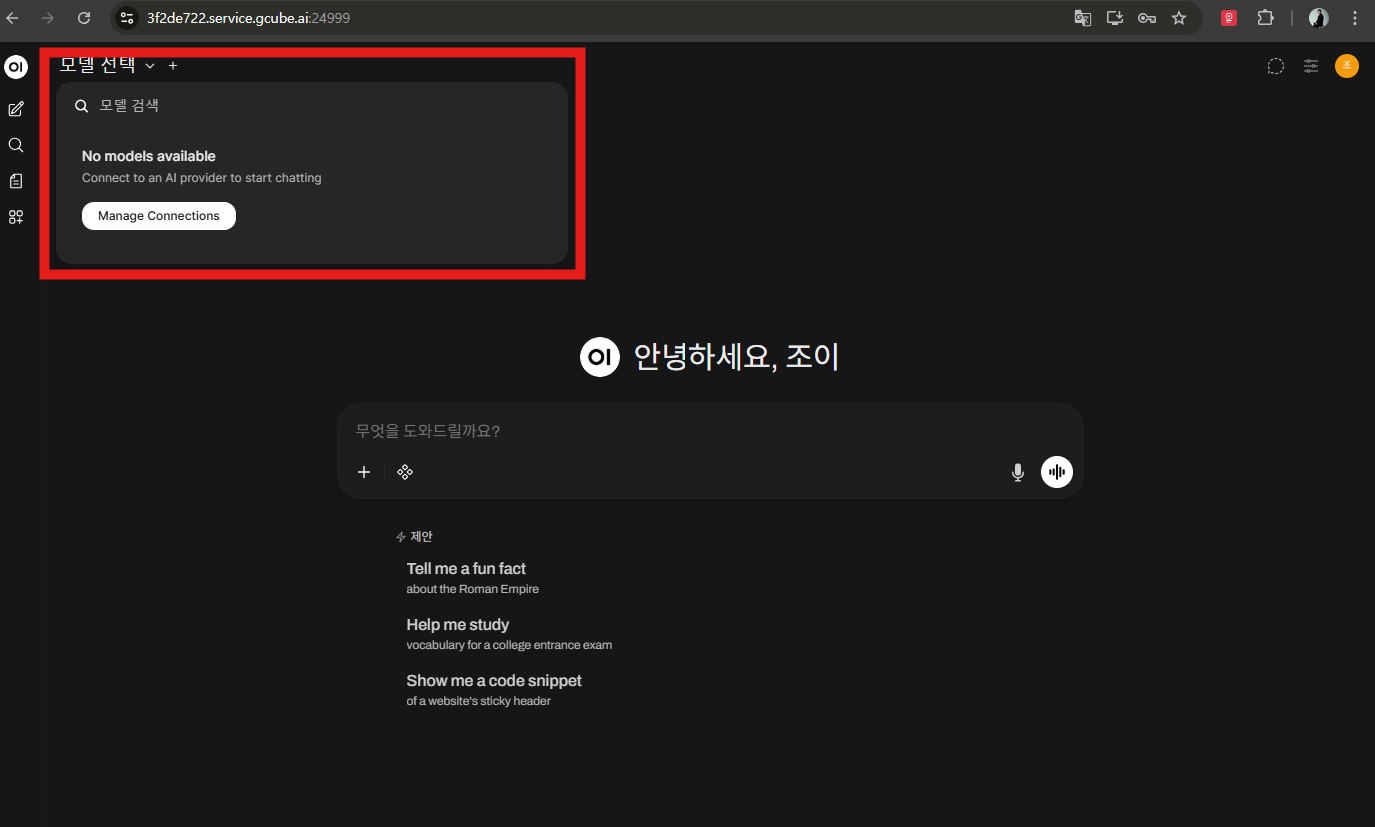This screenshot has width=1375, height=827.
Task: Open the user menu via the 조 avatar
Action: pos(1346,66)
